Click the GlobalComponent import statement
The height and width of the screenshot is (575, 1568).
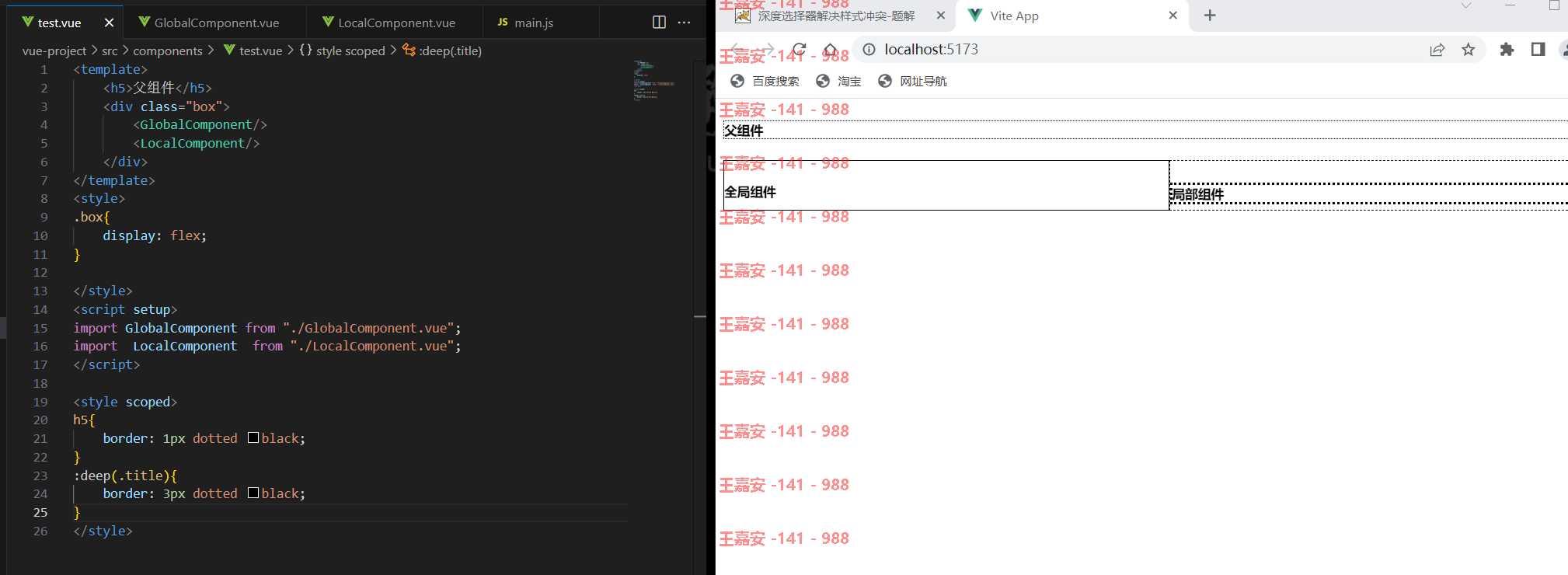coord(267,328)
